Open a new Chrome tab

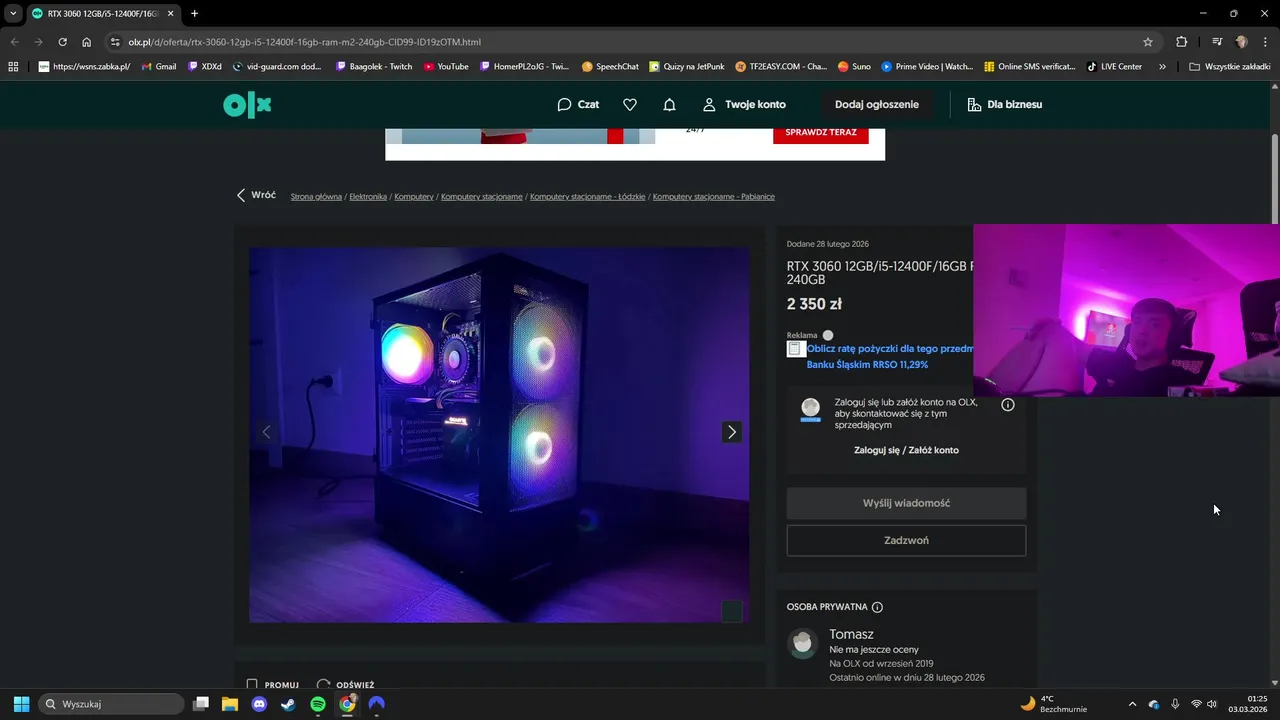pyautogui.click(x=194, y=13)
